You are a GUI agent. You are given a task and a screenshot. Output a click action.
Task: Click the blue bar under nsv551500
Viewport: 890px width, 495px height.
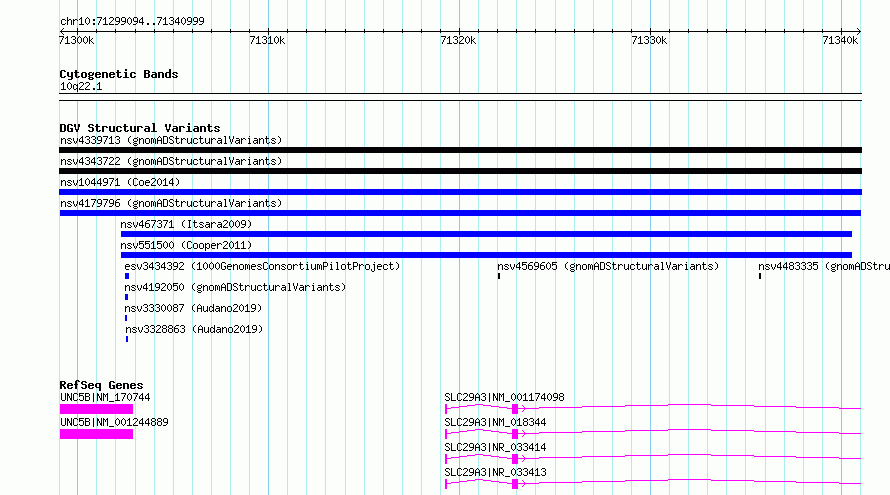486,255
